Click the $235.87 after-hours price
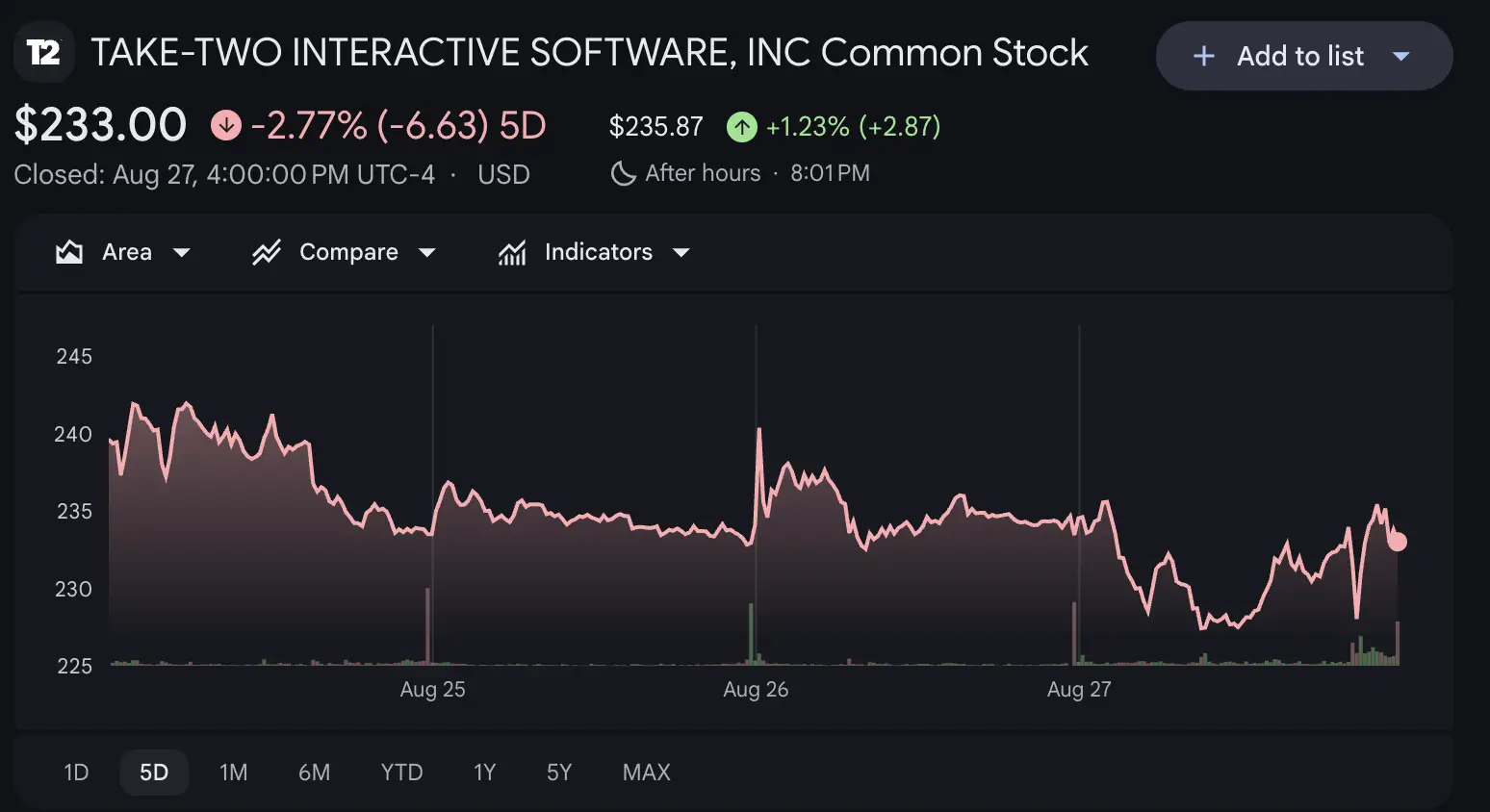Screen dimensions: 1490x812 (656, 127)
